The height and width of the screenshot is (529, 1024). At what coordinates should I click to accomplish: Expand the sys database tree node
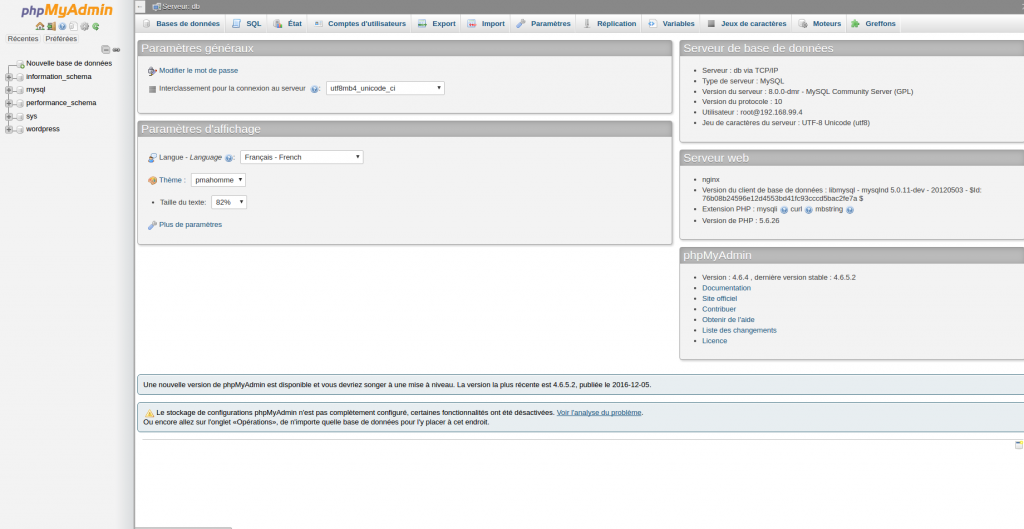coord(9,116)
